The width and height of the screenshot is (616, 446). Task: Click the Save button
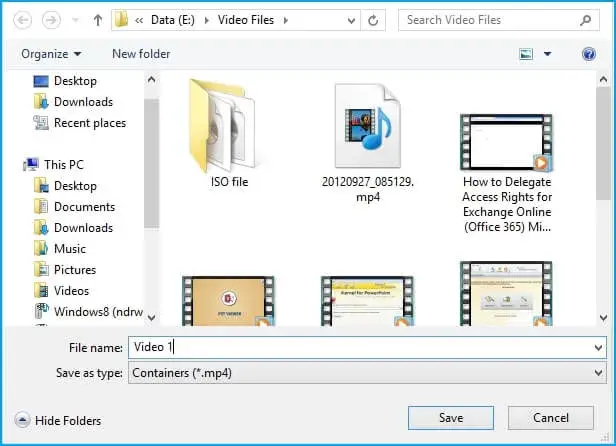click(451, 418)
